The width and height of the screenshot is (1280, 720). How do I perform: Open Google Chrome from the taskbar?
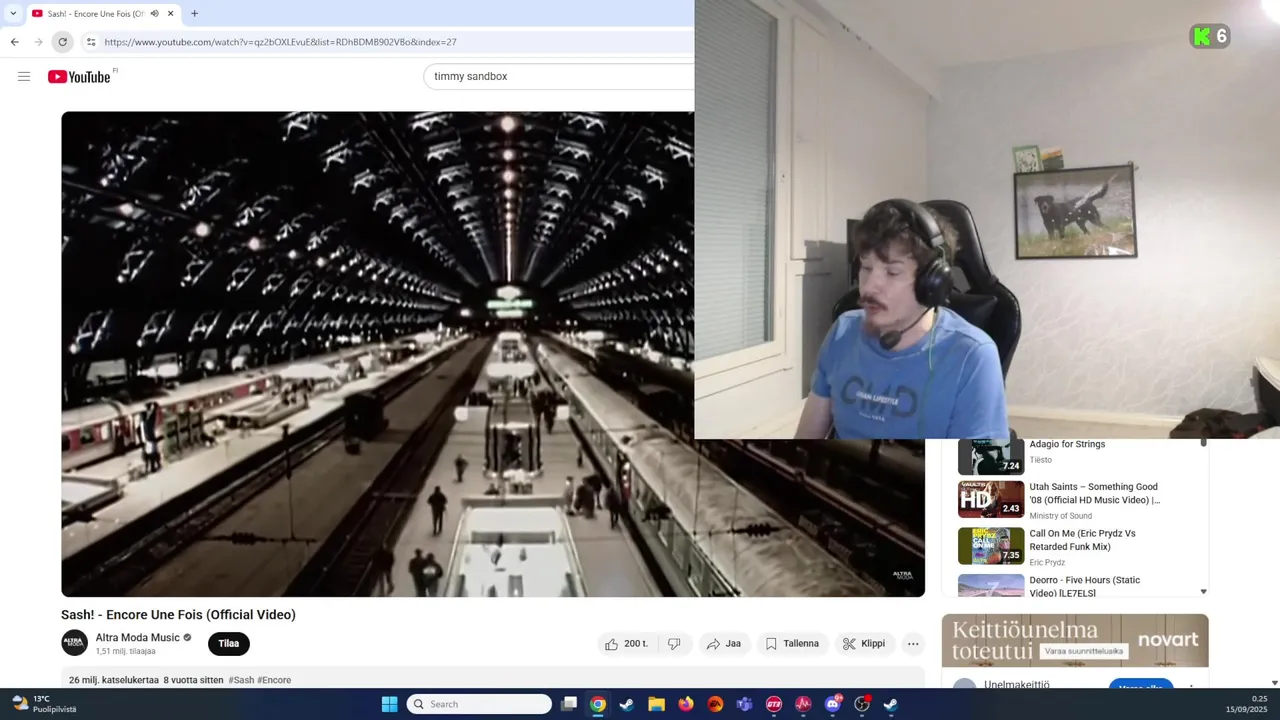pyautogui.click(x=597, y=704)
